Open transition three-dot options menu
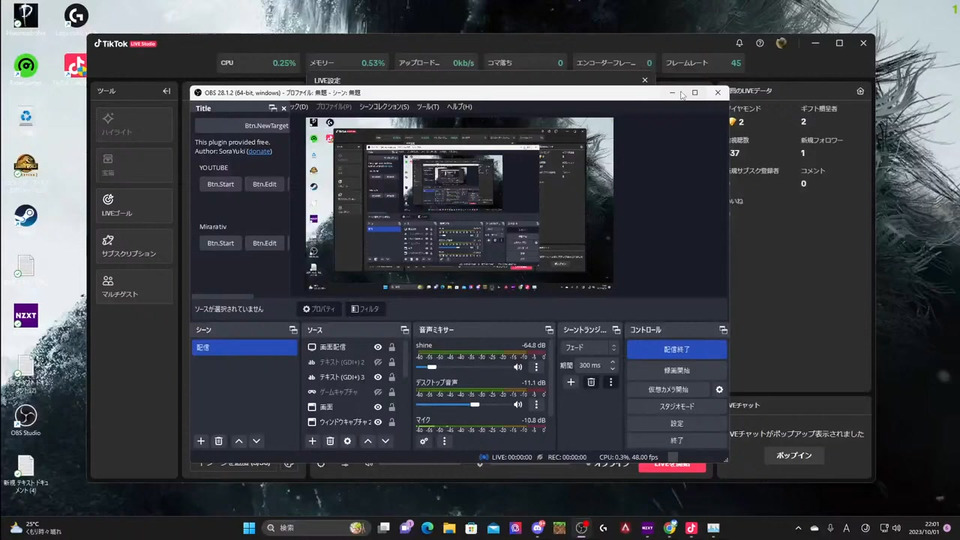 pyautogui.click(x=610, y=382)
